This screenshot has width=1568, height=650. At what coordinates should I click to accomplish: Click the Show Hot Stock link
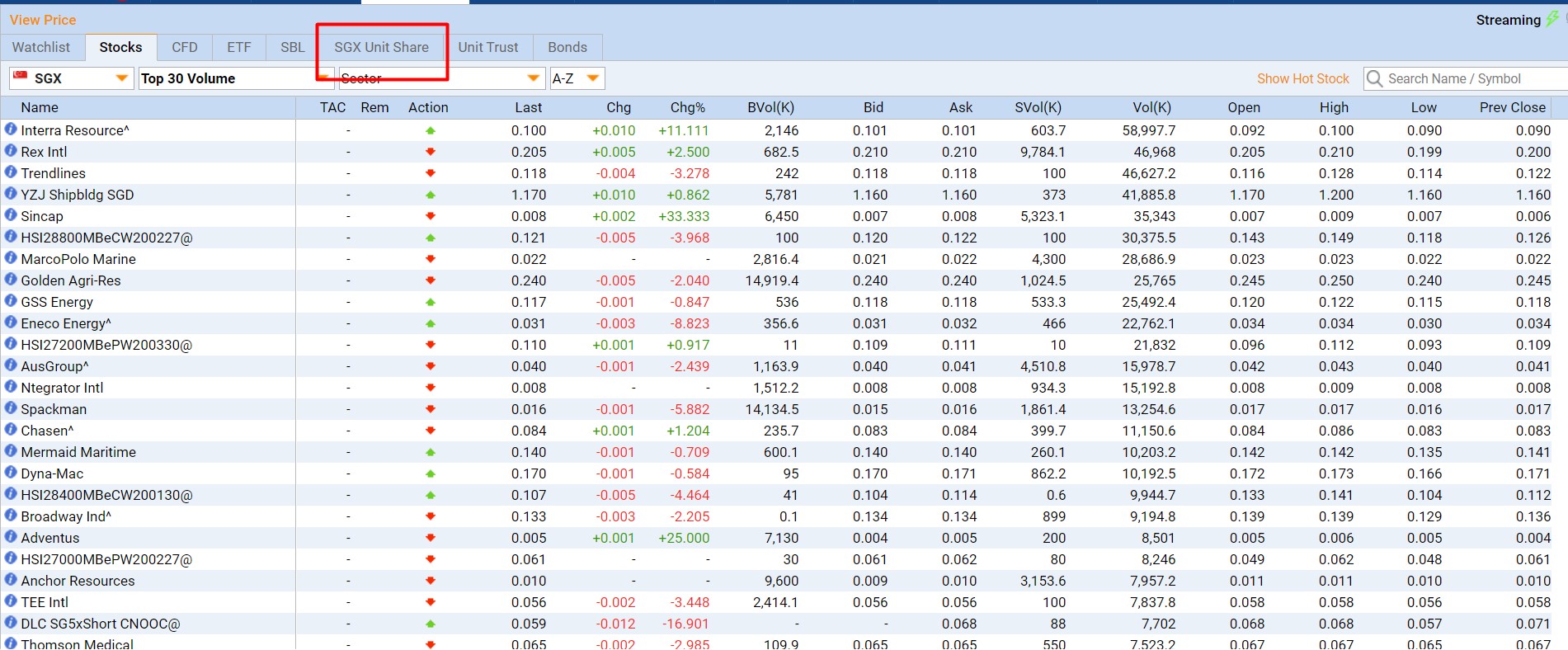pos(1303,78)
